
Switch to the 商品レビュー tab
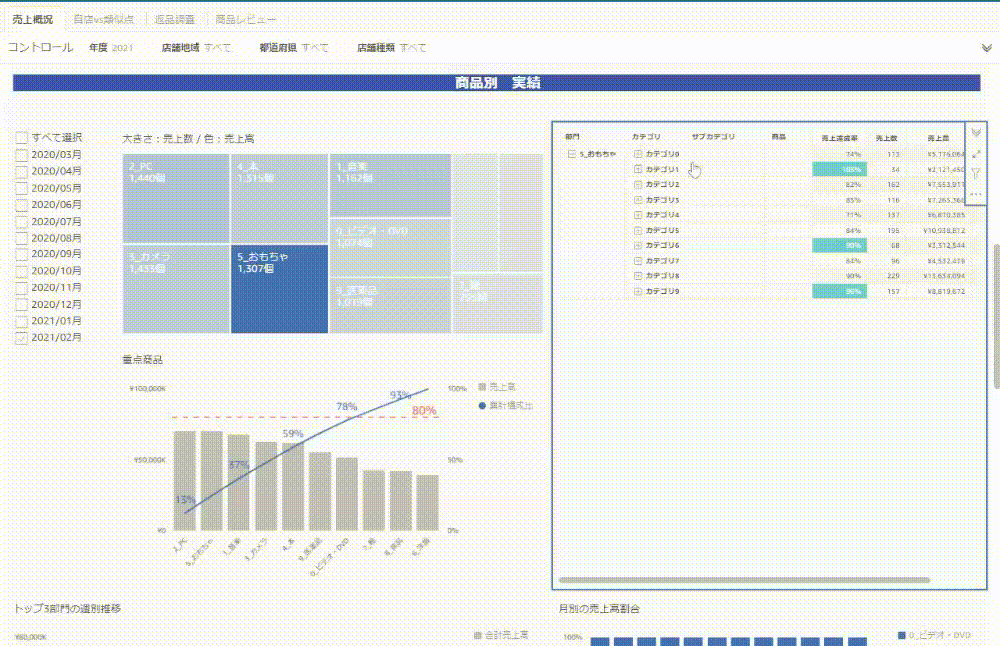coord(246,19)
